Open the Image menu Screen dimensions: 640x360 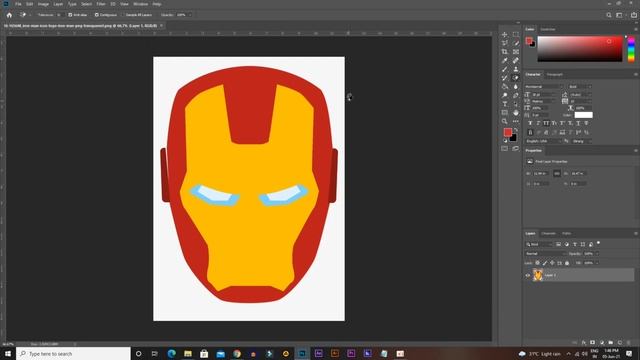pos(43,4)
